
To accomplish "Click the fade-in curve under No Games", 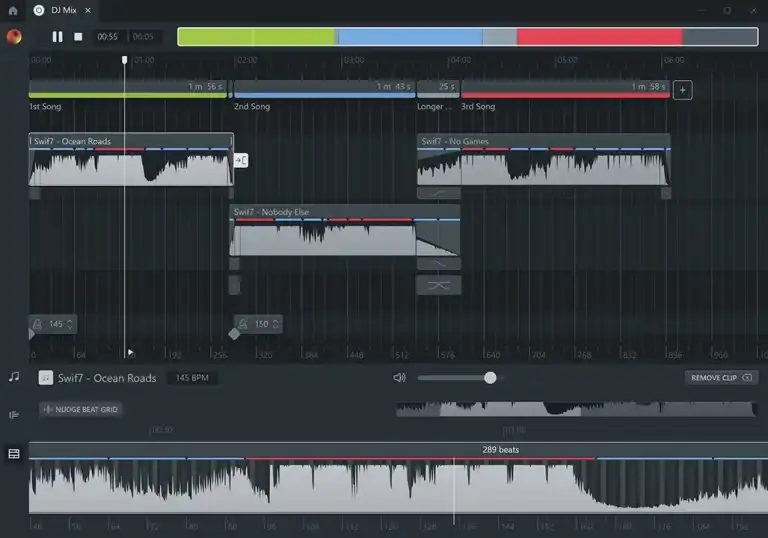I will pyautogui.click(x=438, y=193).
